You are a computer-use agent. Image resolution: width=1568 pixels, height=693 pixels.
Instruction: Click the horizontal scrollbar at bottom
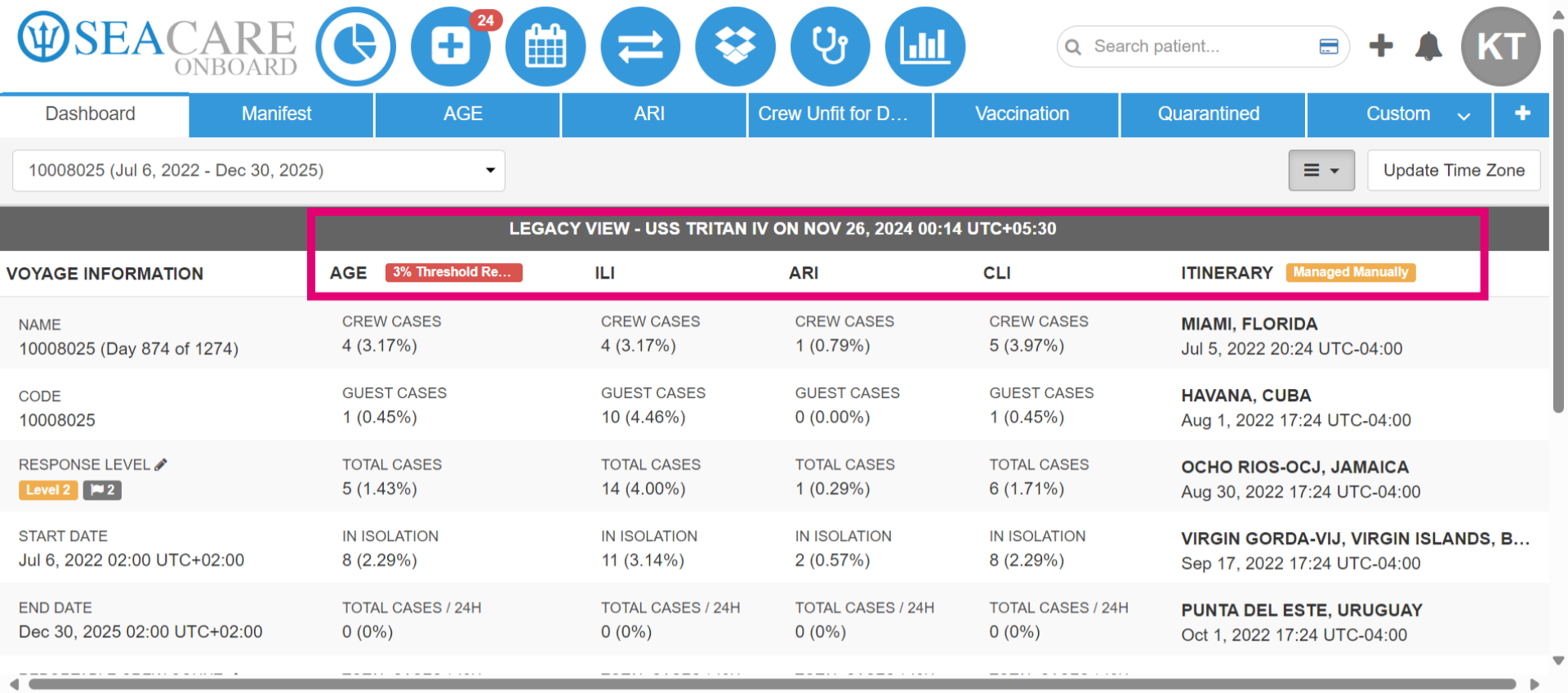tap(772, 684)
